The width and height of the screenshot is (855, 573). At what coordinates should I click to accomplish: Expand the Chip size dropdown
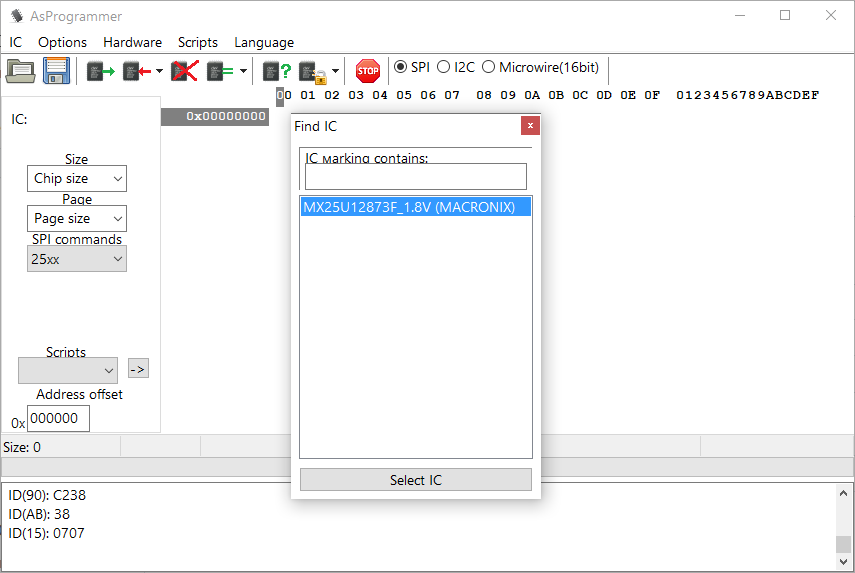coord(76,179)
